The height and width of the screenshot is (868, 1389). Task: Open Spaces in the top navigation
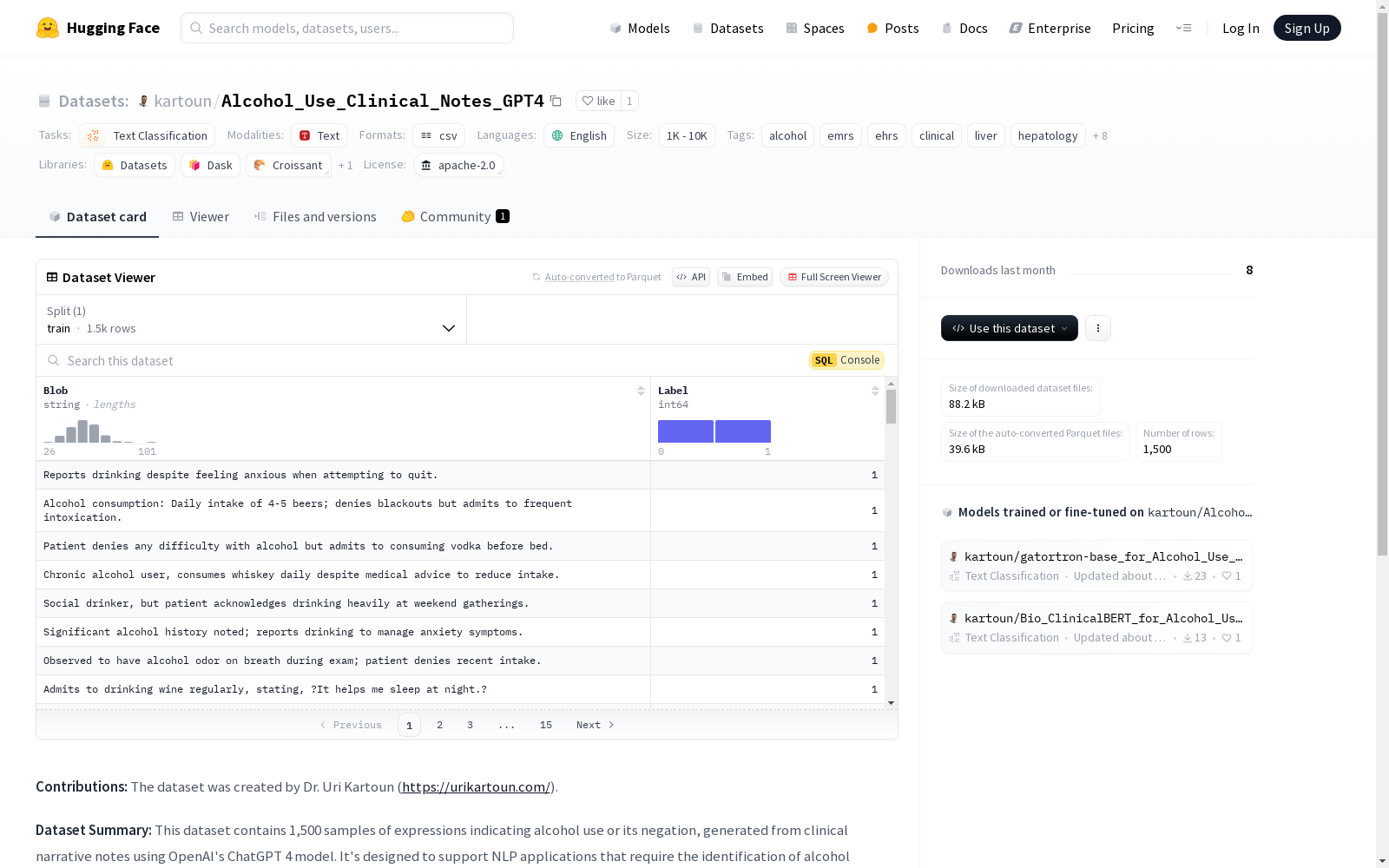click(x=815, y=28)
